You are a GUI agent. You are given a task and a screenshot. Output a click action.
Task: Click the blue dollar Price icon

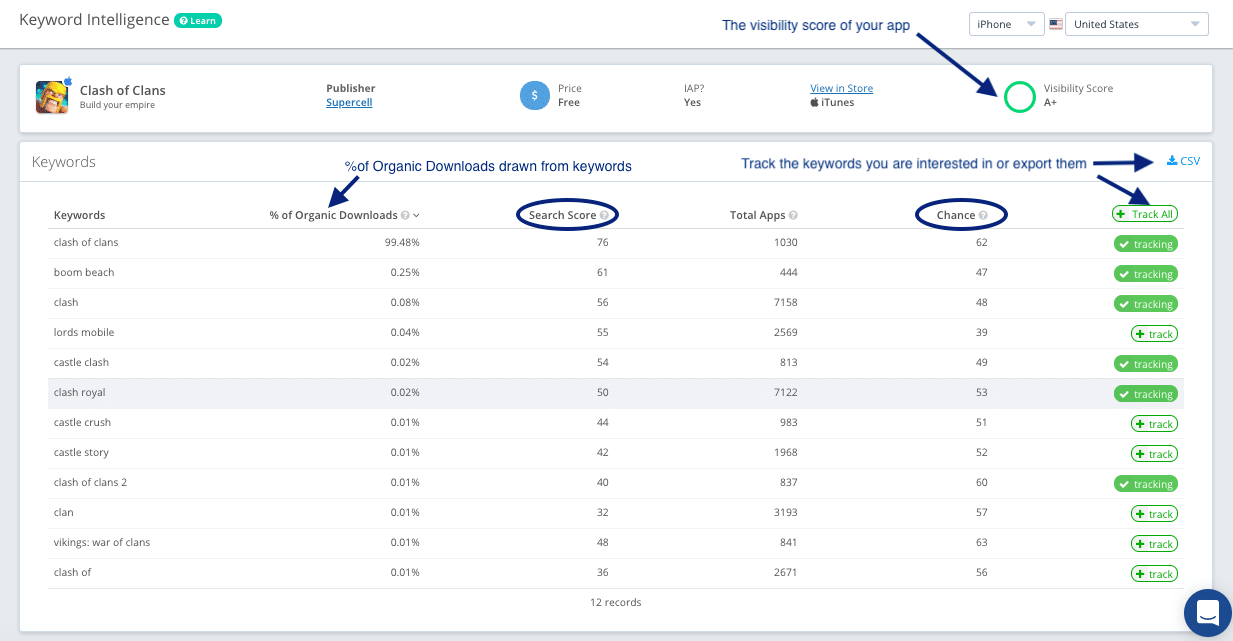535,95
